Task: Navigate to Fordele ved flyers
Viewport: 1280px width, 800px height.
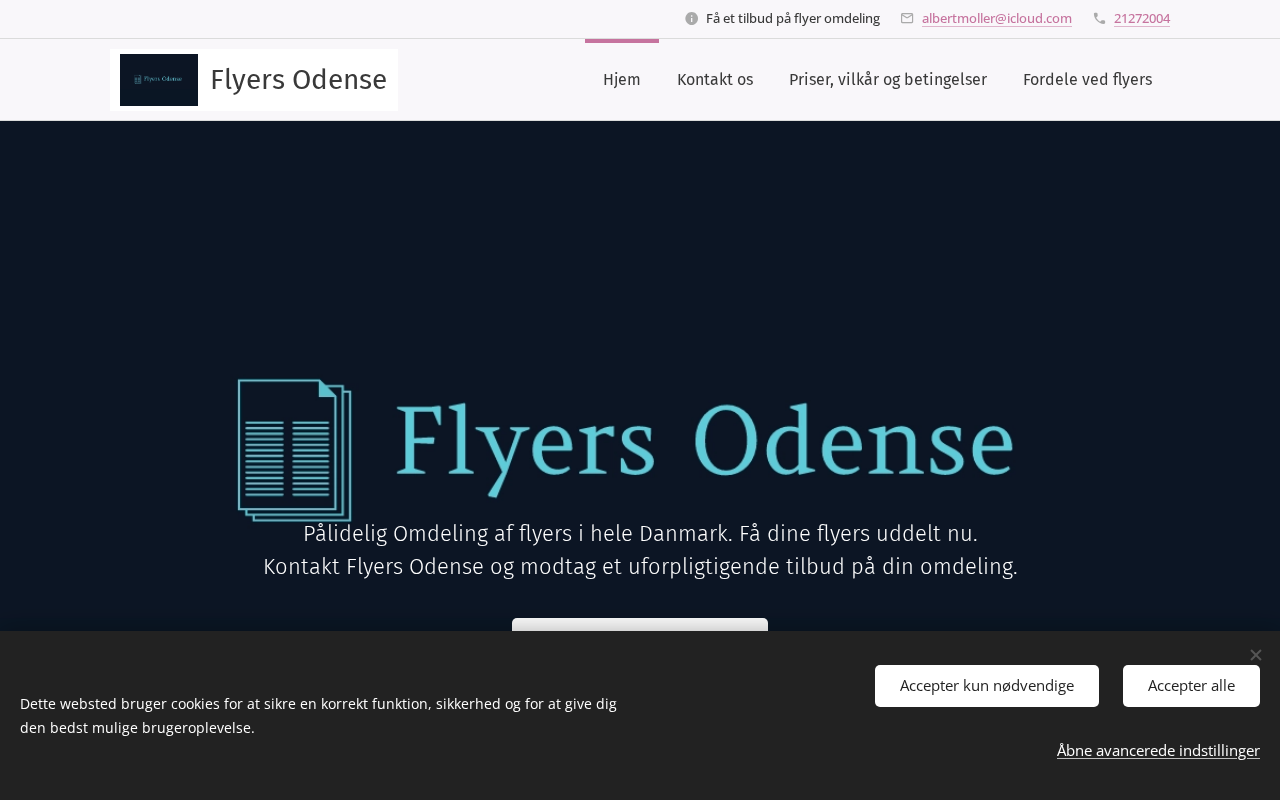Action: point(1087,80)
